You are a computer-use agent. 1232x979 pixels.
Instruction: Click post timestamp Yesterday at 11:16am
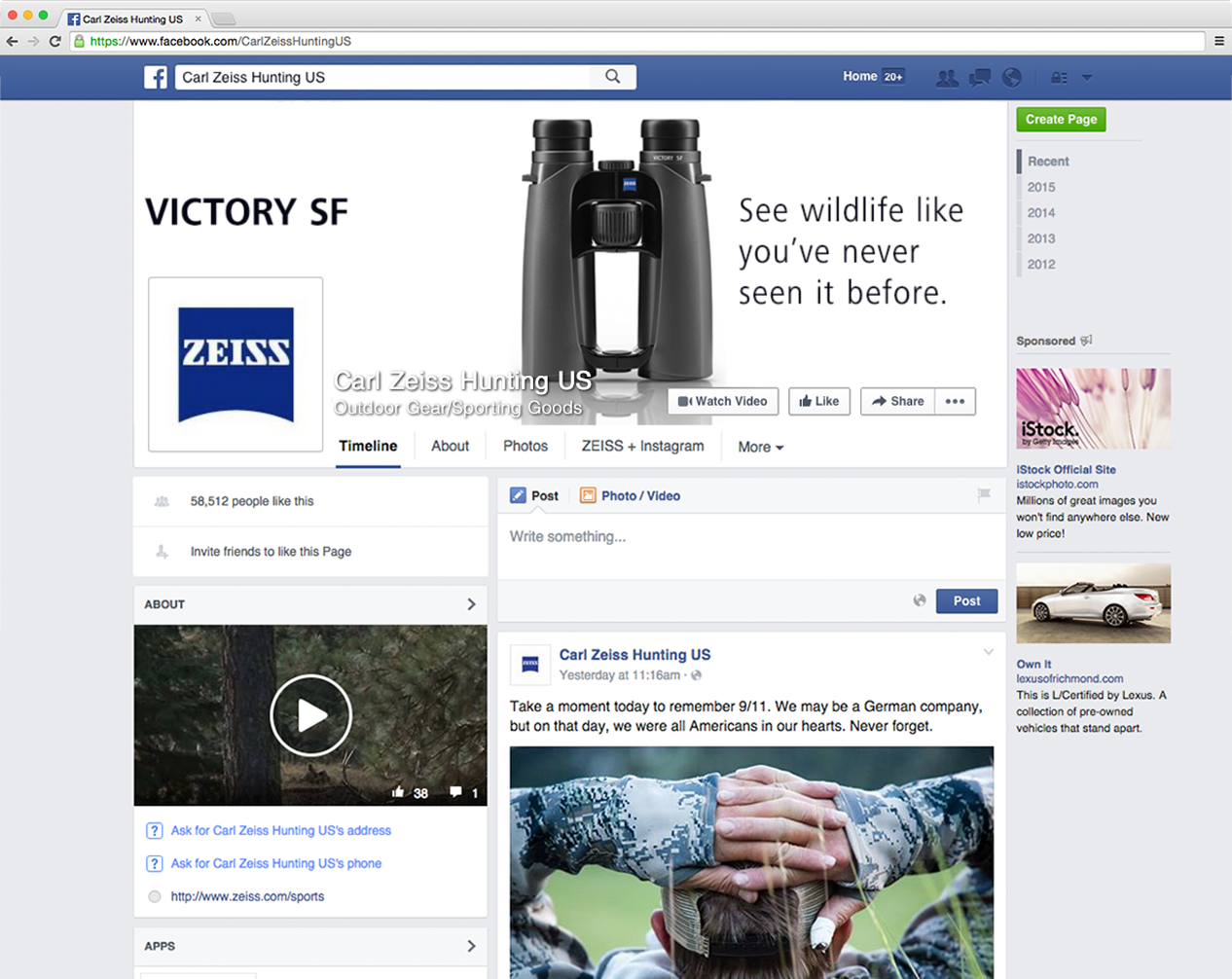[619, 675]
